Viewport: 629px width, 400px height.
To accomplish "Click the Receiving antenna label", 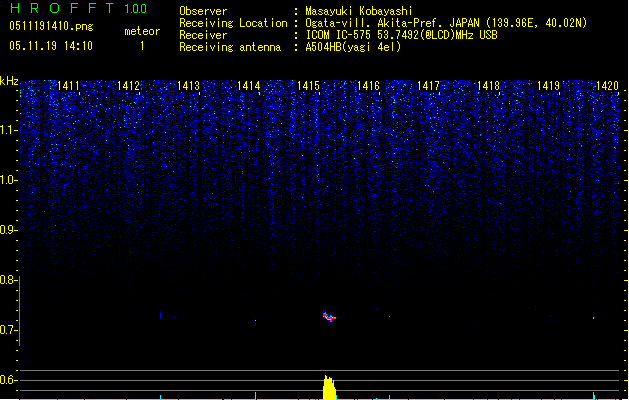I will click(x=230, y=47).
